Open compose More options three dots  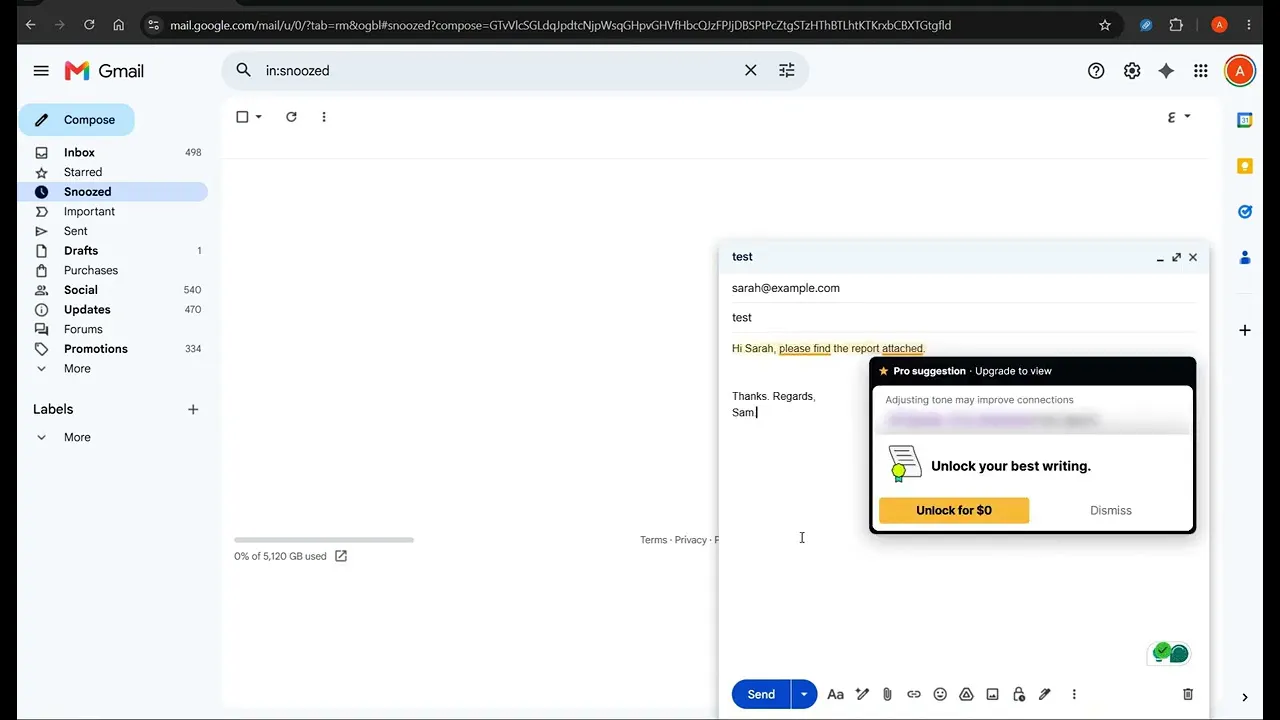coord(1074,694)
